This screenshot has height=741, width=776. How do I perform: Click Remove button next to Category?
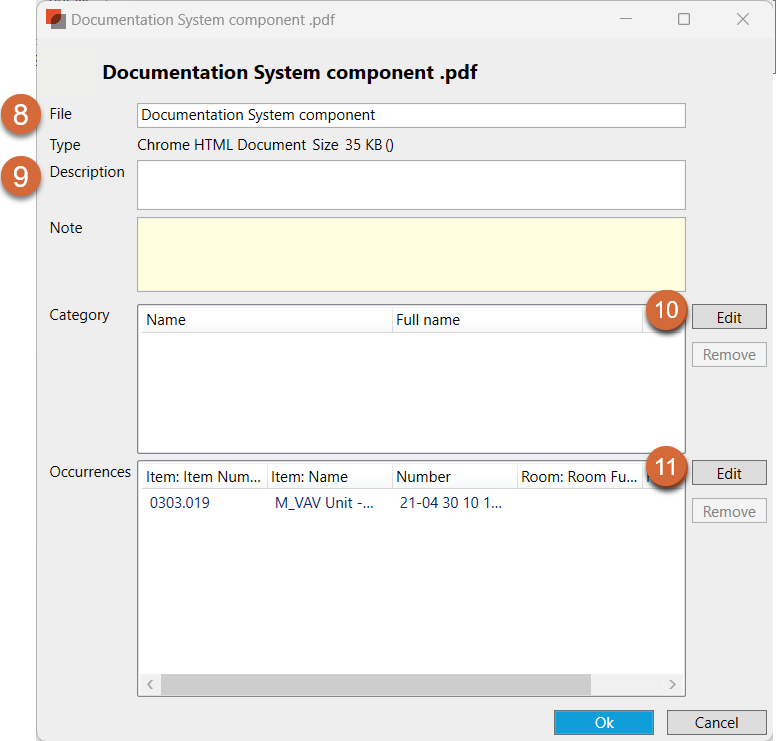pyautogui.click(x=729, y=355)
